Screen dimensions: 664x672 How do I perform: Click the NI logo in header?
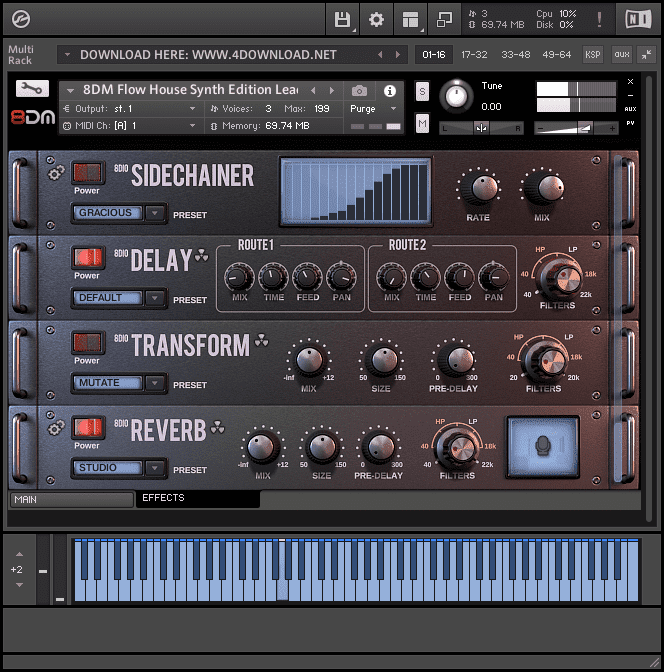(x=638, y=19)
